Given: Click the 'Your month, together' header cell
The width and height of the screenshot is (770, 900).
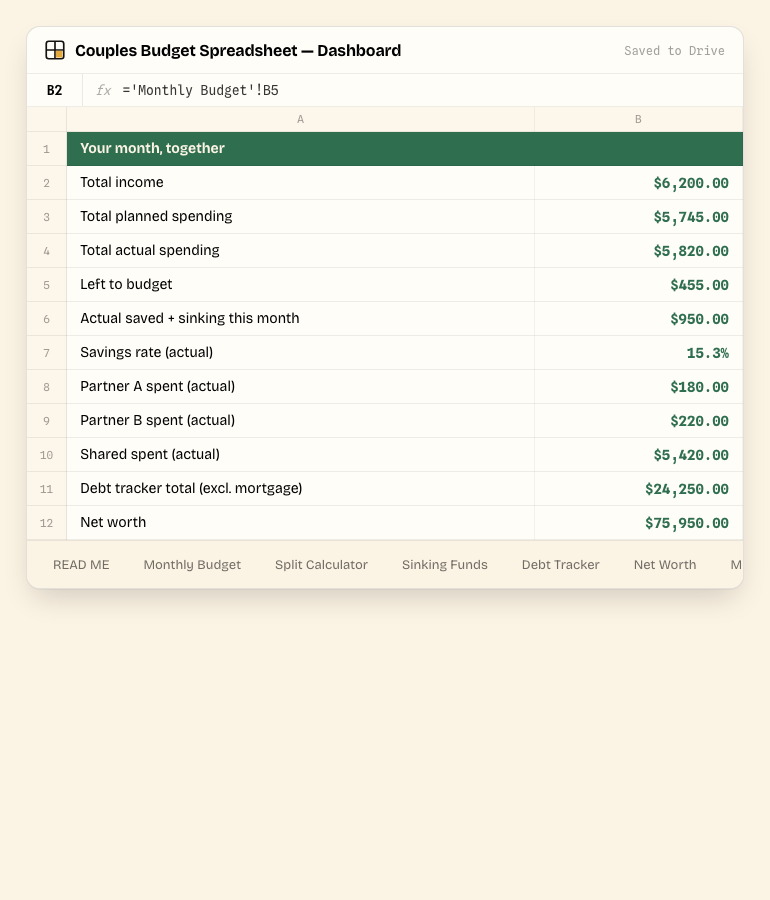Looking at the screenshot, I should tap(405, 149).
